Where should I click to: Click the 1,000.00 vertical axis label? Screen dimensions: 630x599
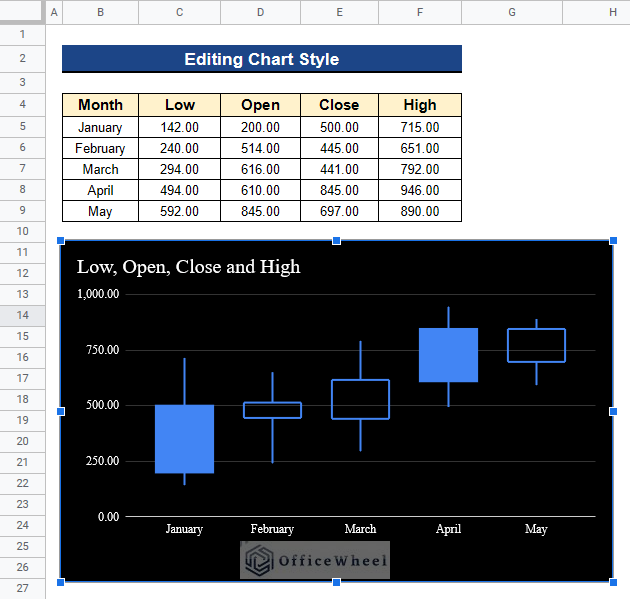click(98, 294)
